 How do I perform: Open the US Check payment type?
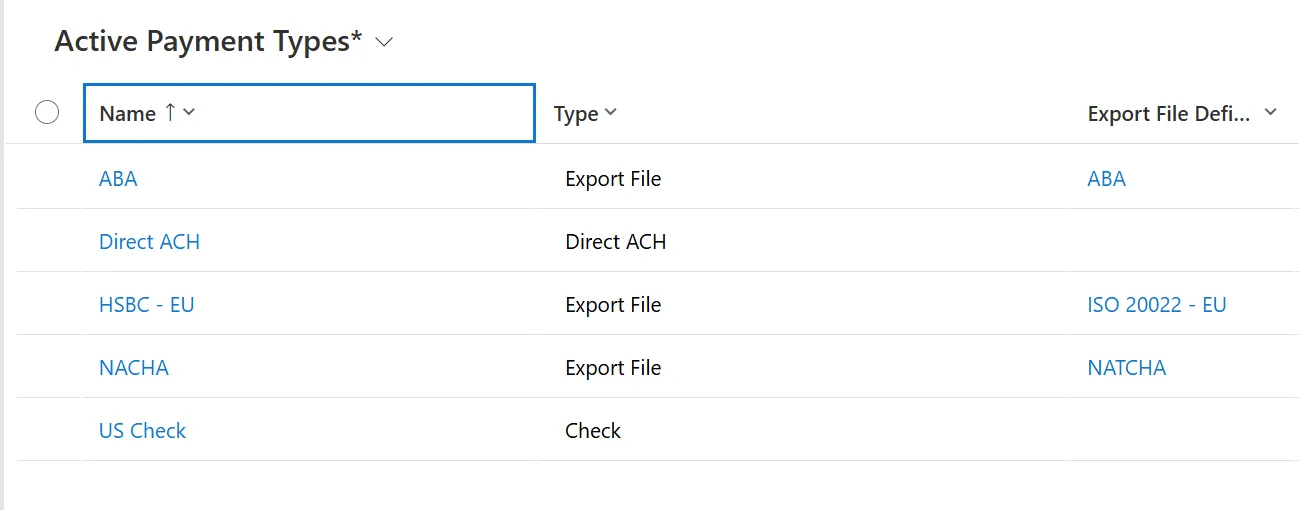click(142, 431)
